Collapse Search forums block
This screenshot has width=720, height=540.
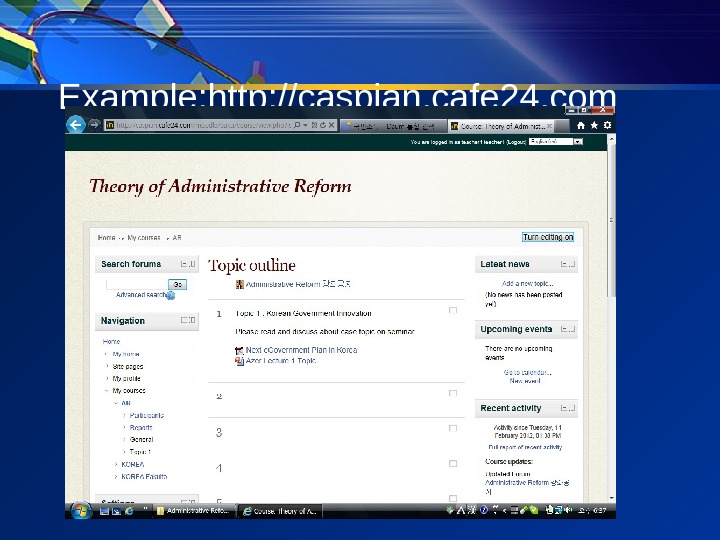(184, 264)
